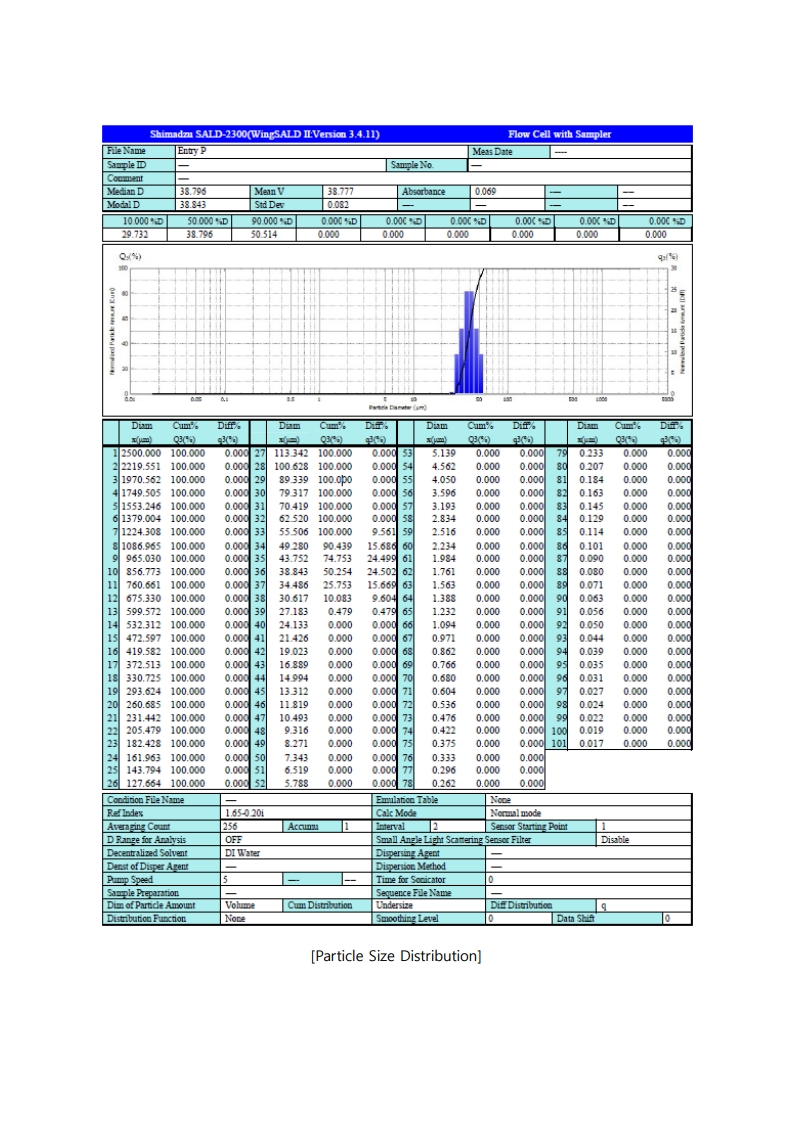This screenshot has width=793, height=1122.
Task: Click the 'Small Angle Light Scattering Sensor Filter' label
Action: tap(454, 840)
